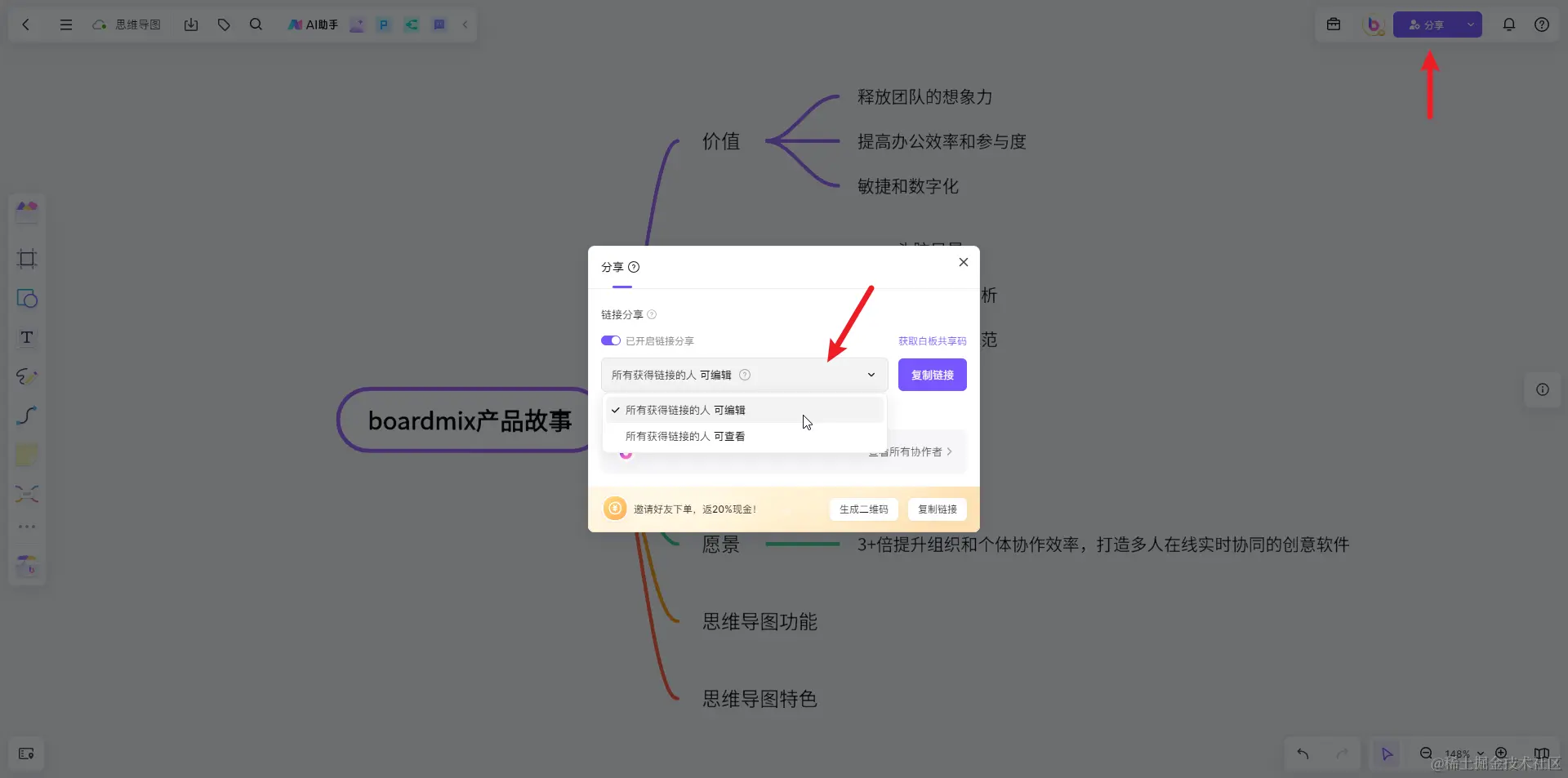Expand the share button dropdown arrow

(x=1470, y=24)
